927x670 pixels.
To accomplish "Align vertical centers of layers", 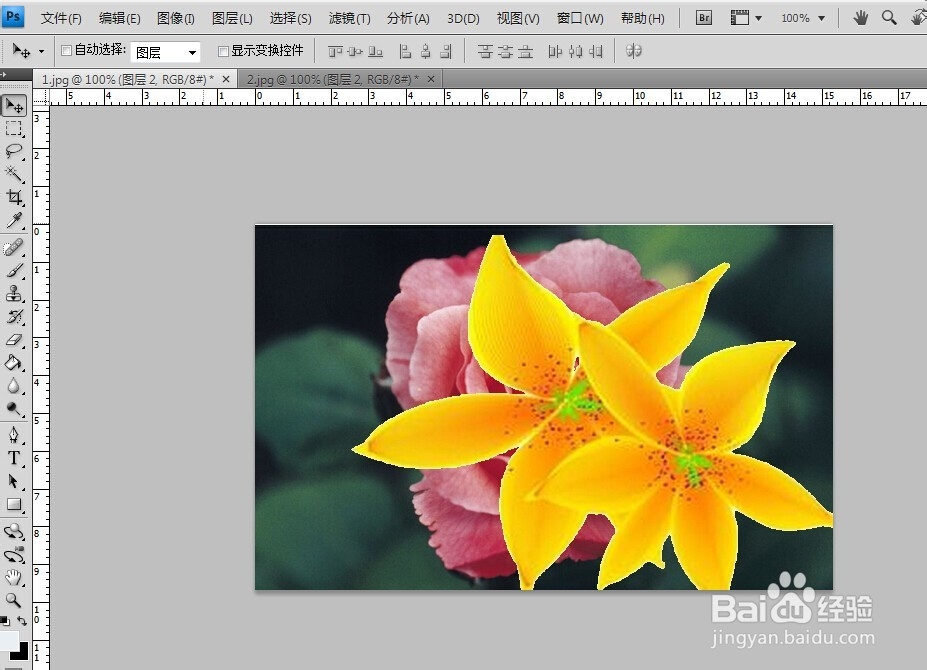I will coord(355,51).
